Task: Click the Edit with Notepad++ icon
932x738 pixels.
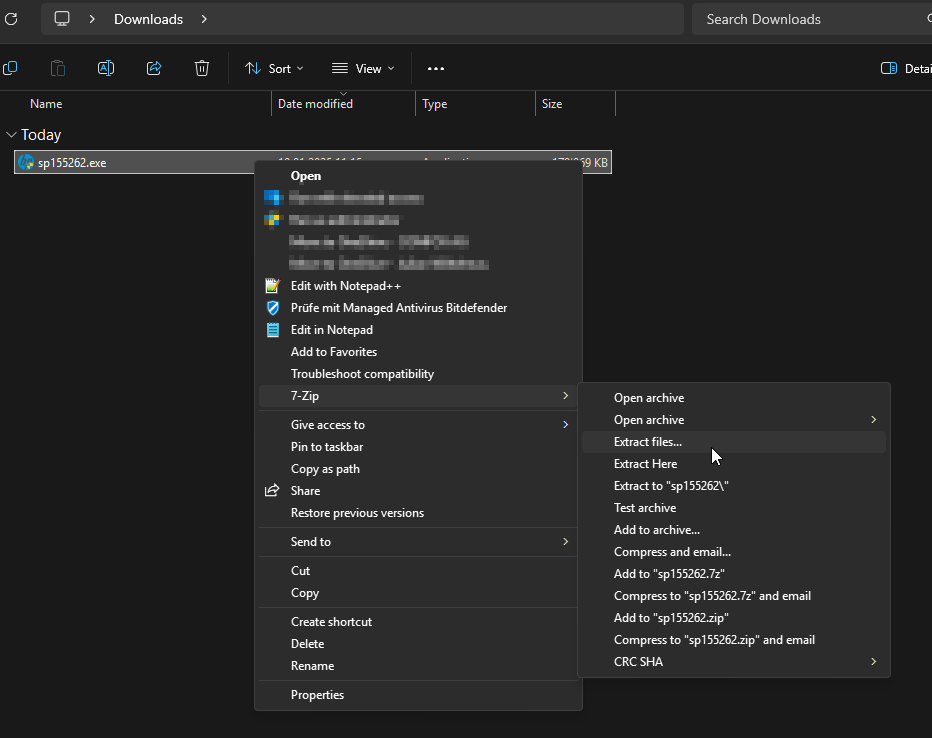Action: (272, 285)
